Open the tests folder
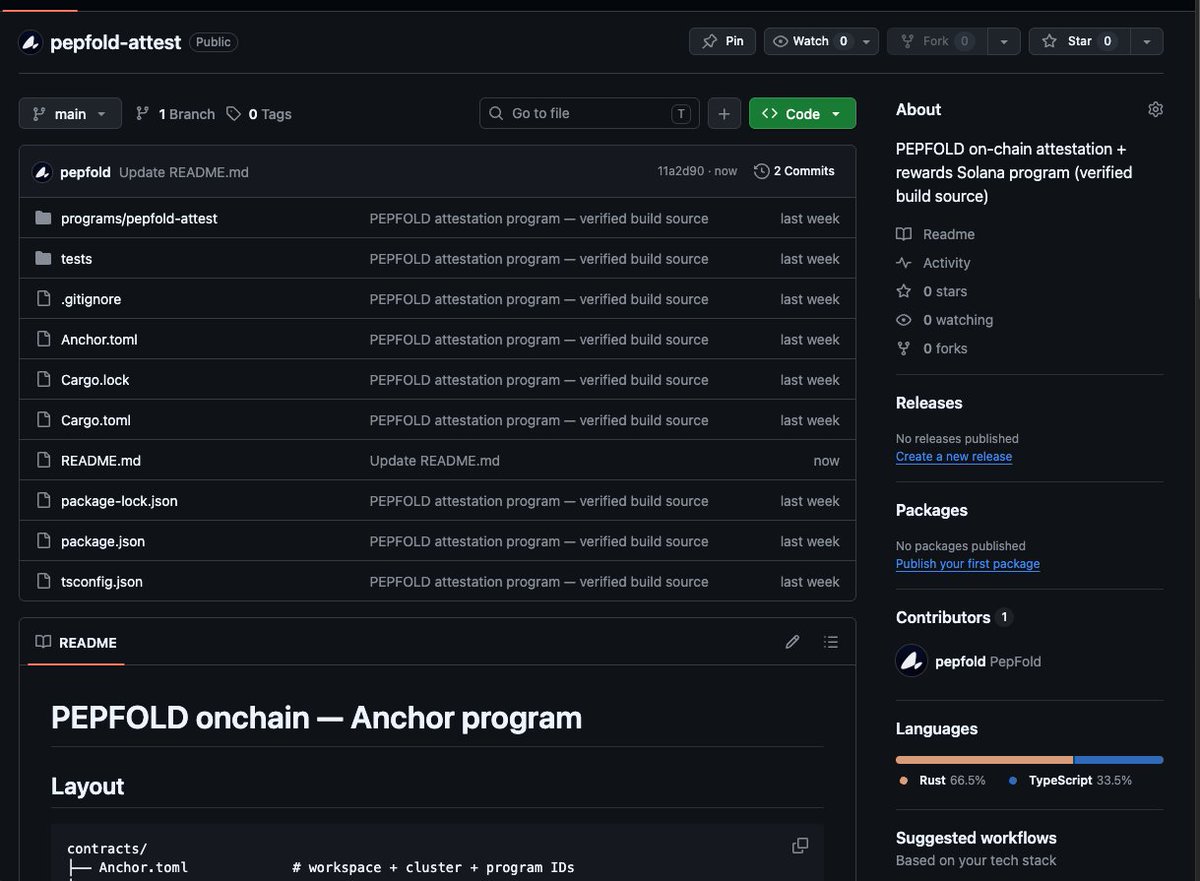The width and height of the screenshot is (1200, 881). point(76,258)
